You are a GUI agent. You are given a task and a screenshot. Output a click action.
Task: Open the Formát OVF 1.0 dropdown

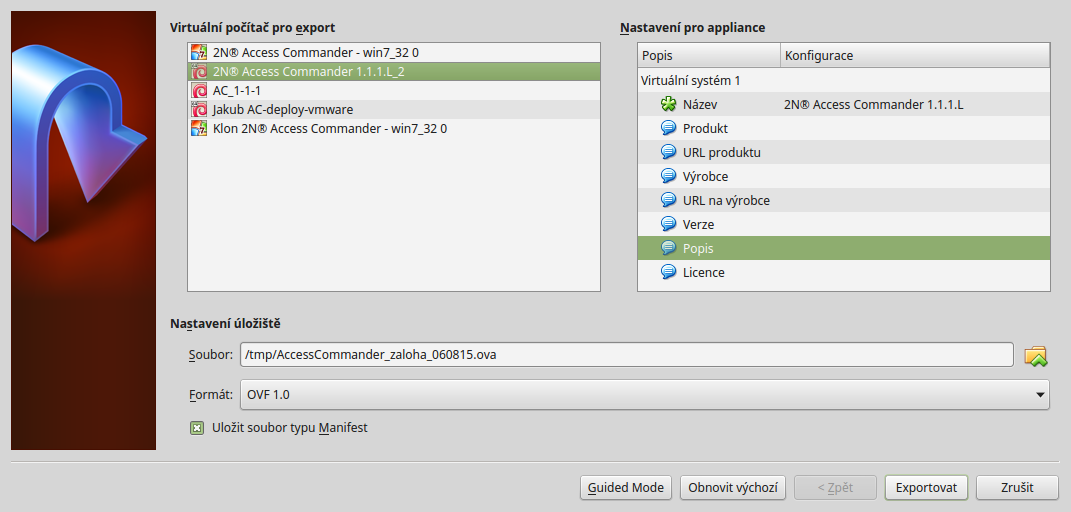644,395
